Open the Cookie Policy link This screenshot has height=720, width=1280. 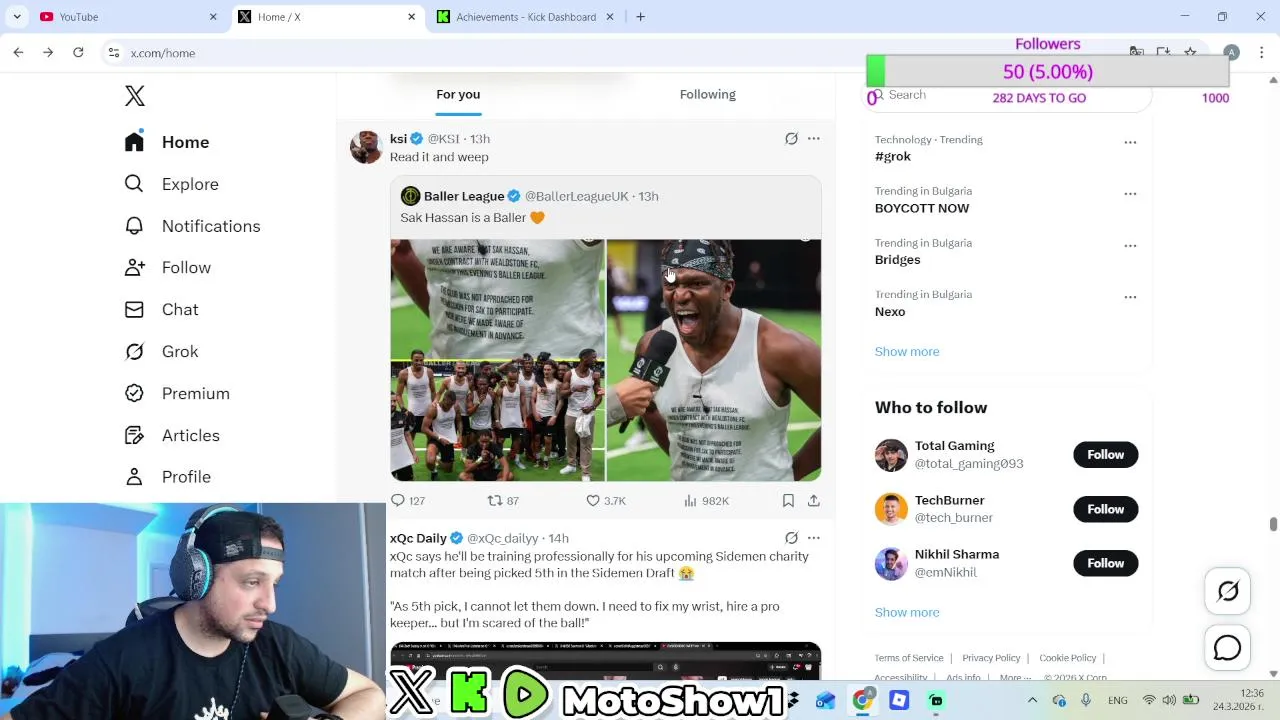pyautogui.click(x=1068, y=658)
